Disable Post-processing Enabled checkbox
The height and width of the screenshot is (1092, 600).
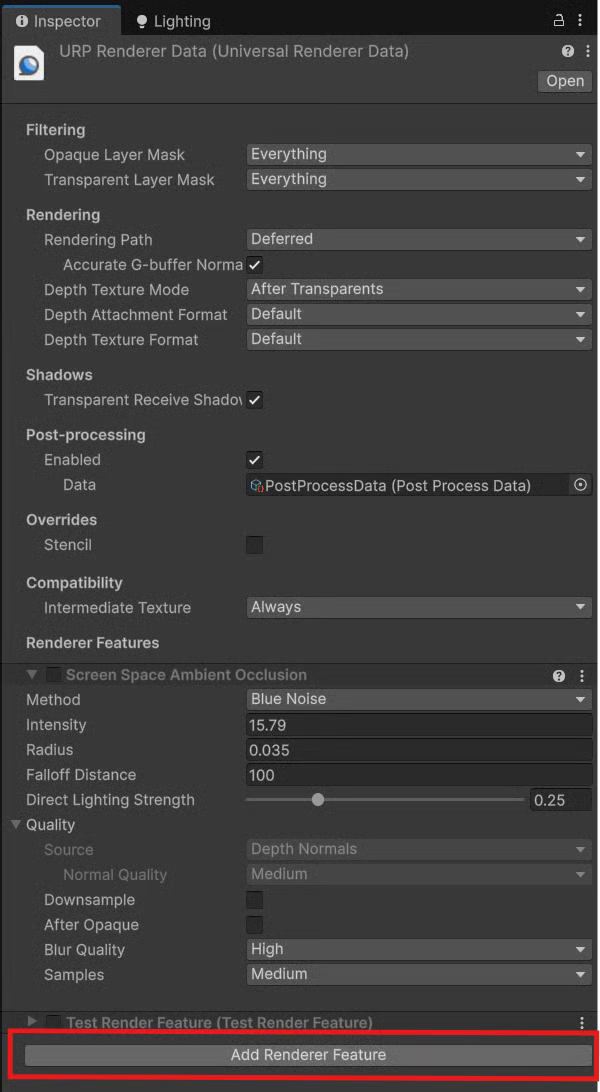point(255,460)
